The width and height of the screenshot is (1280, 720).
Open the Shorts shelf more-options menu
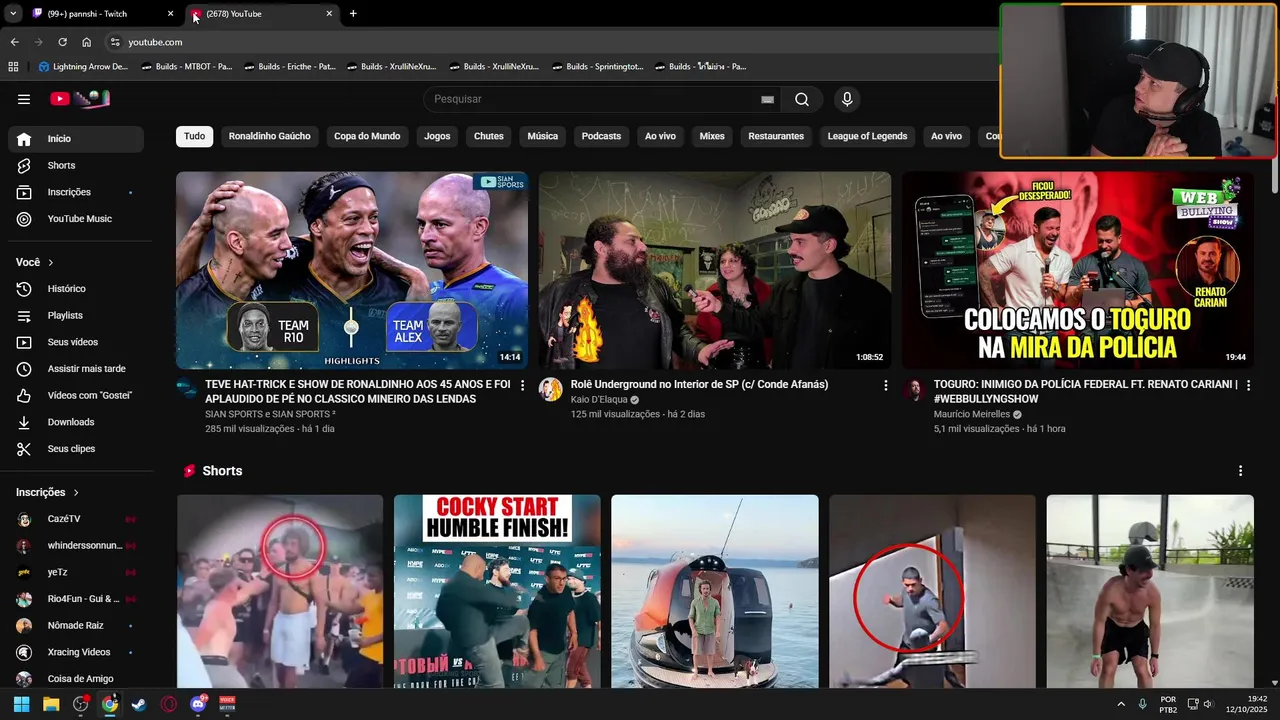click(x=1241, y=471)
